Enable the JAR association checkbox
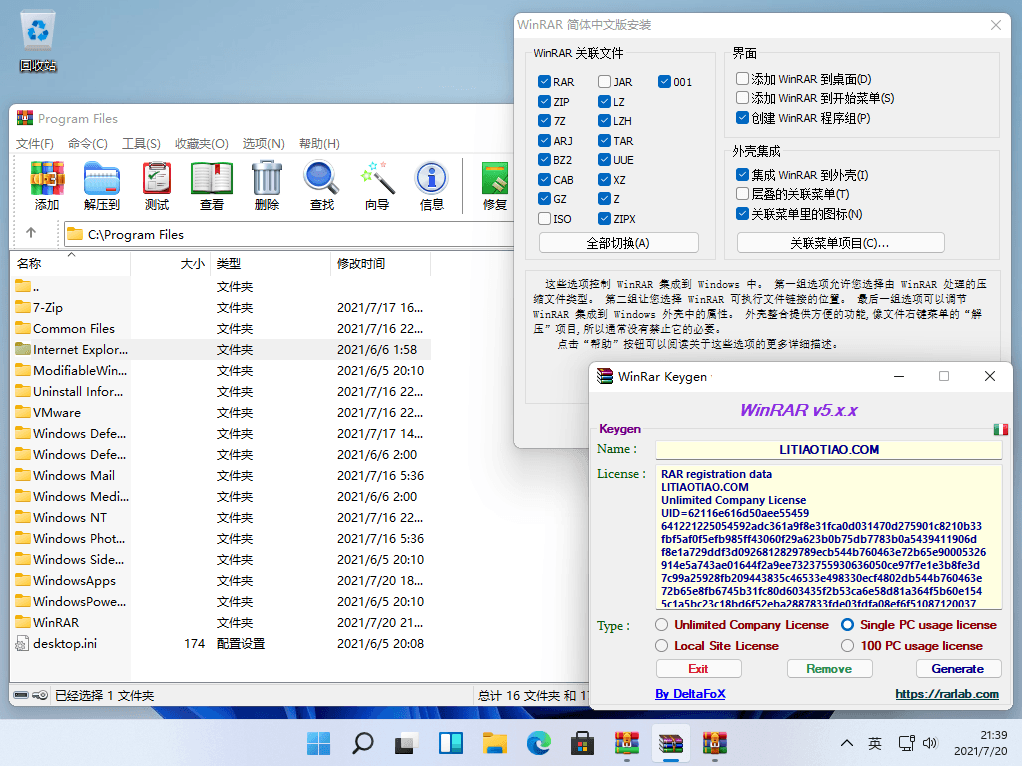The width and height of the screenshot is (1022, 766). point(604,81)
